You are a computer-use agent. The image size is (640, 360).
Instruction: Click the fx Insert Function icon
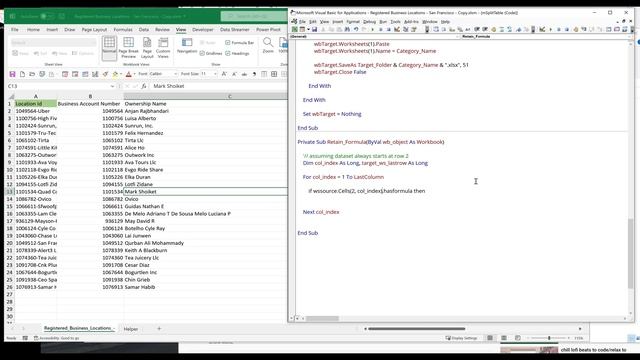pos(144,86)
